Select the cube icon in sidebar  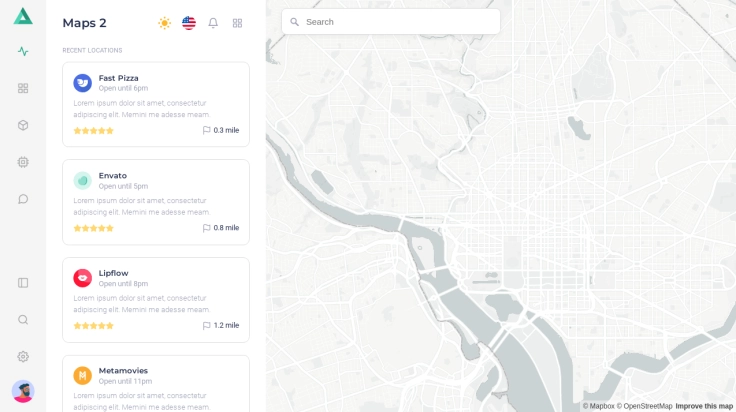pos(23,125)
